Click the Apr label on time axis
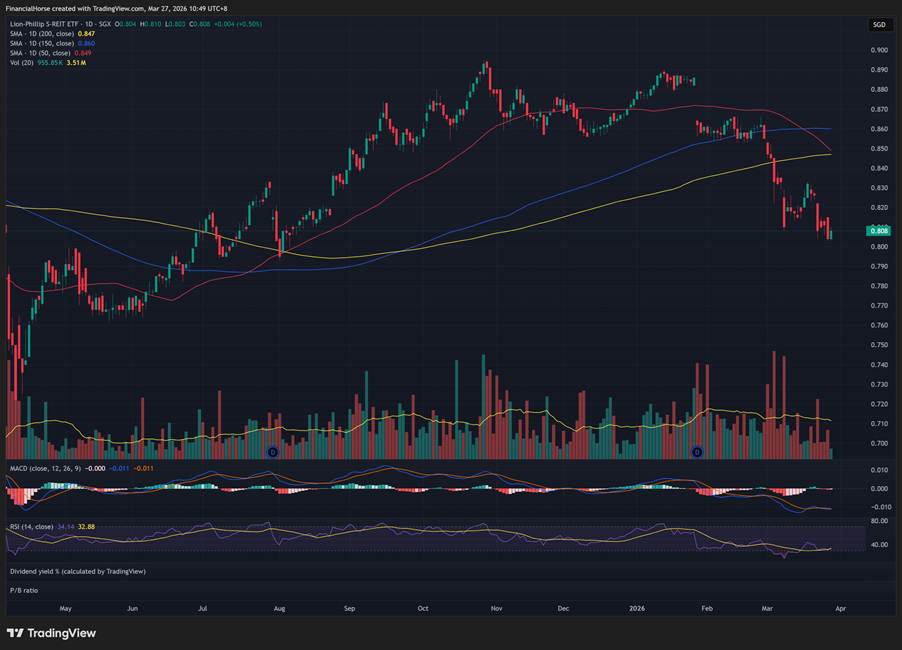The image size is (902, 650). [841, 607]
